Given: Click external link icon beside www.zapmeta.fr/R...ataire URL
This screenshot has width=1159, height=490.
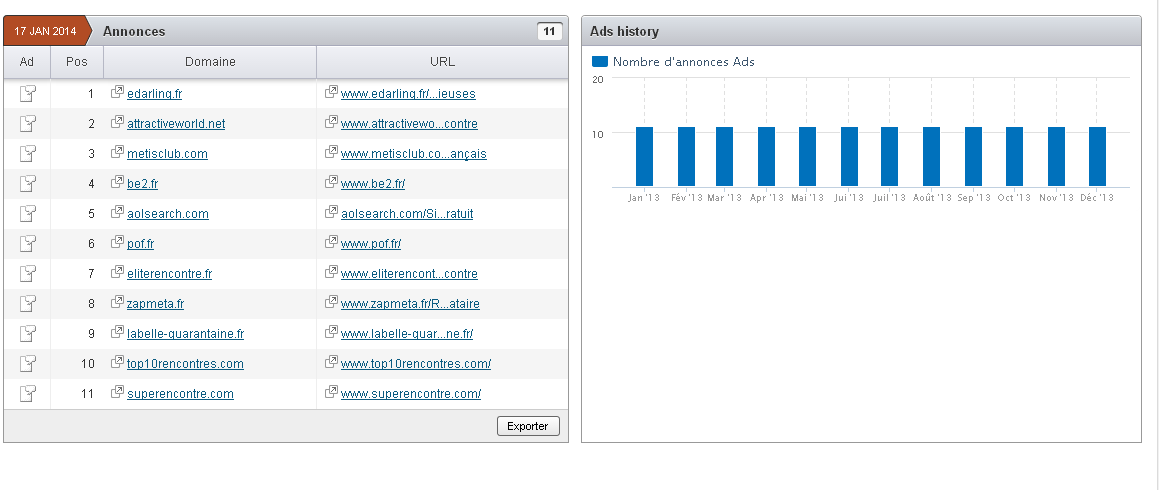Looking at the screenshot, I should pyautogui.click(x=331, y=302).
